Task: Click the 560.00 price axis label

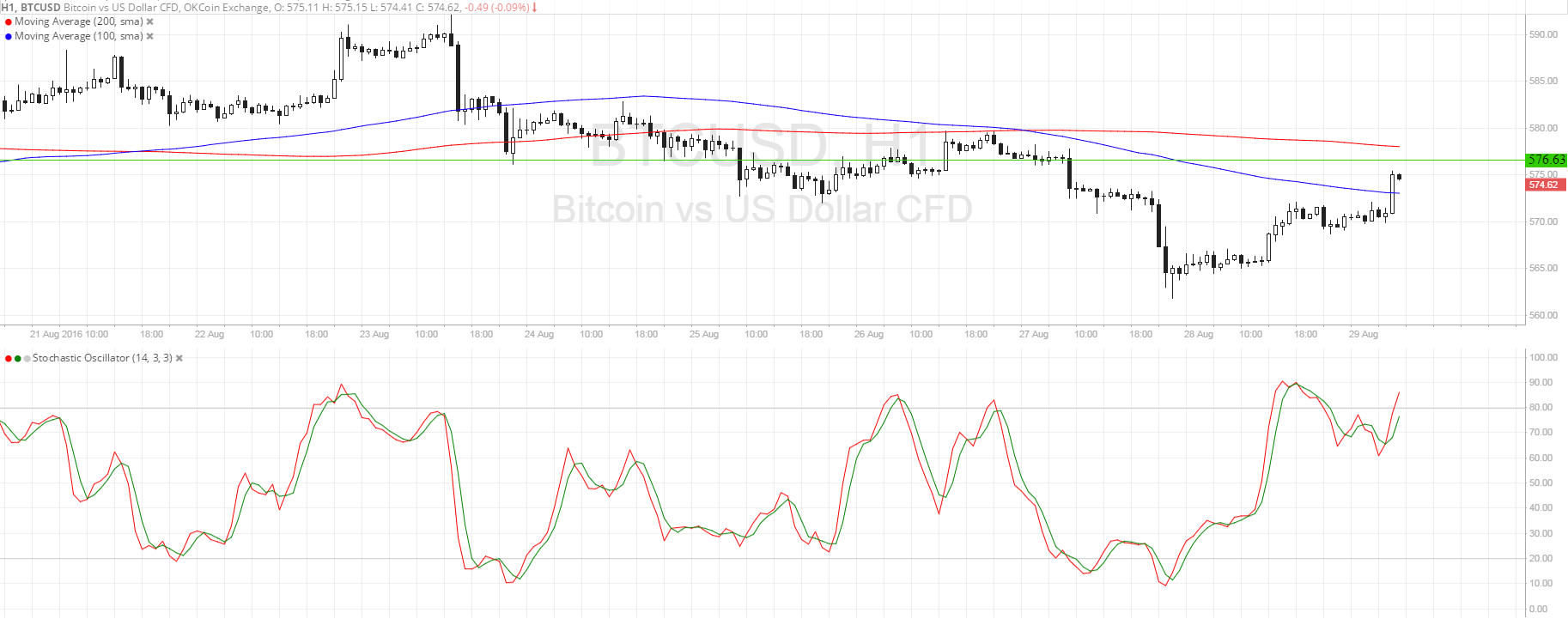Action: [1543, 316]
